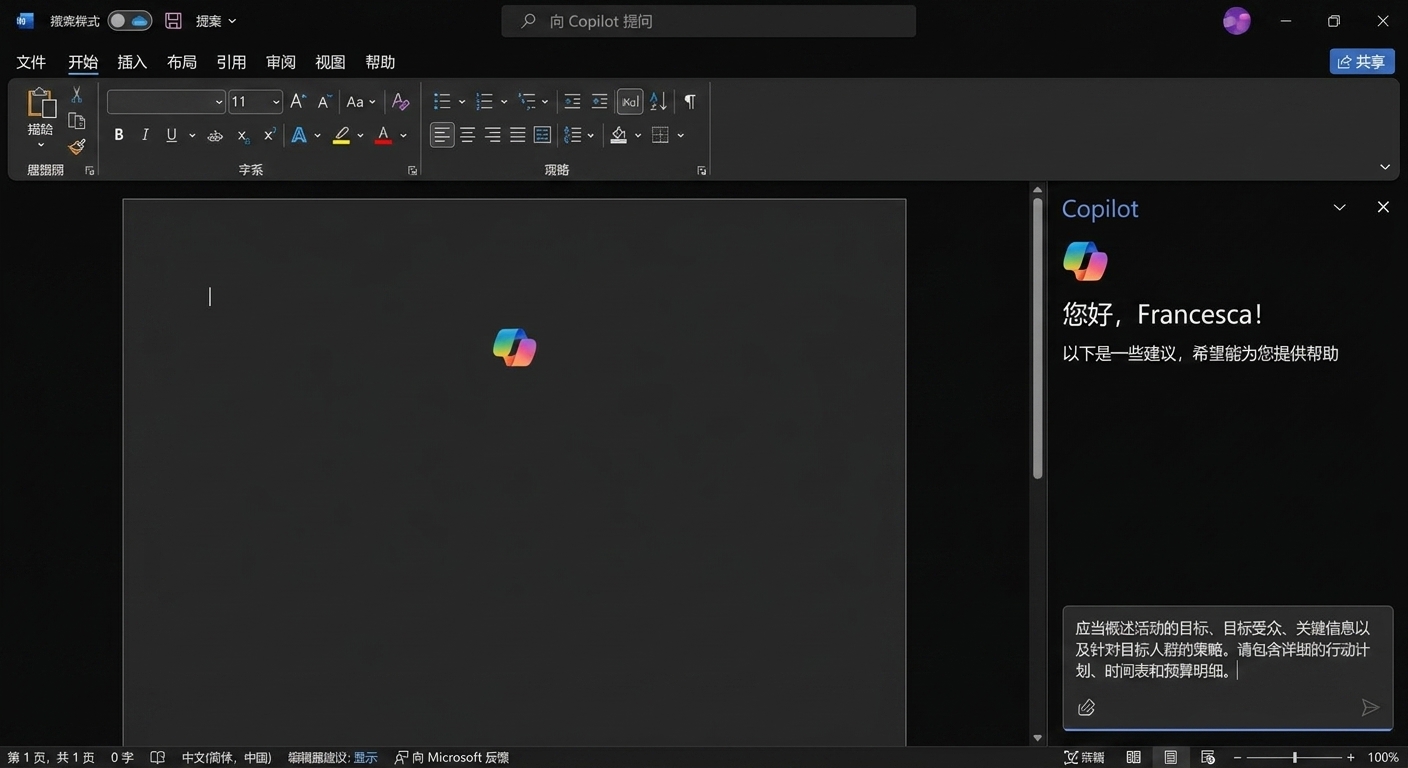Screen dimensions: 1408x768
Task: Click the 向 Copilot 提问 search box
Action: point(708,21)
